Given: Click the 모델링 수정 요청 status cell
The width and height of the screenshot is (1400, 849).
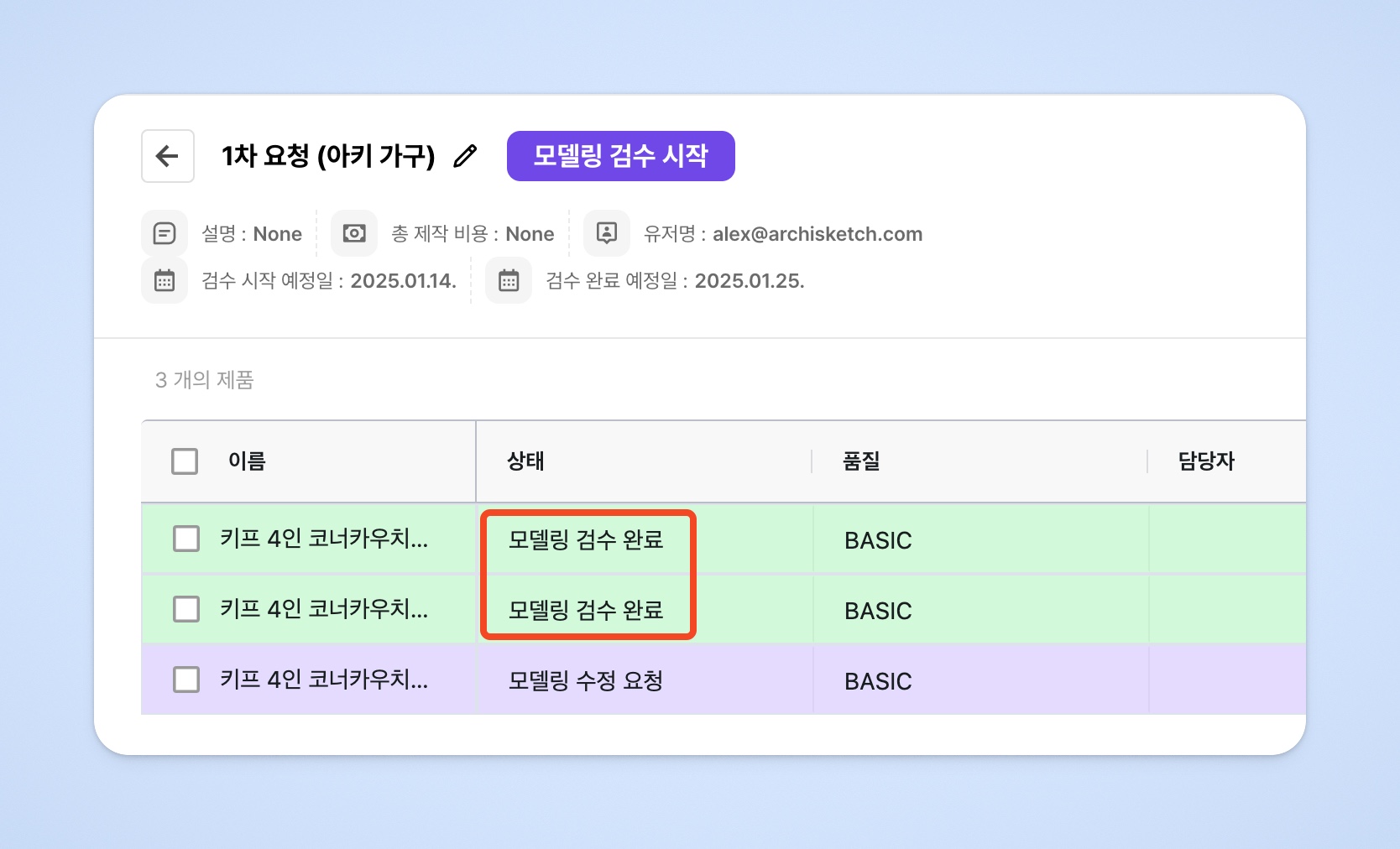Looking at the screenshot, I should [x=586, y=680].
